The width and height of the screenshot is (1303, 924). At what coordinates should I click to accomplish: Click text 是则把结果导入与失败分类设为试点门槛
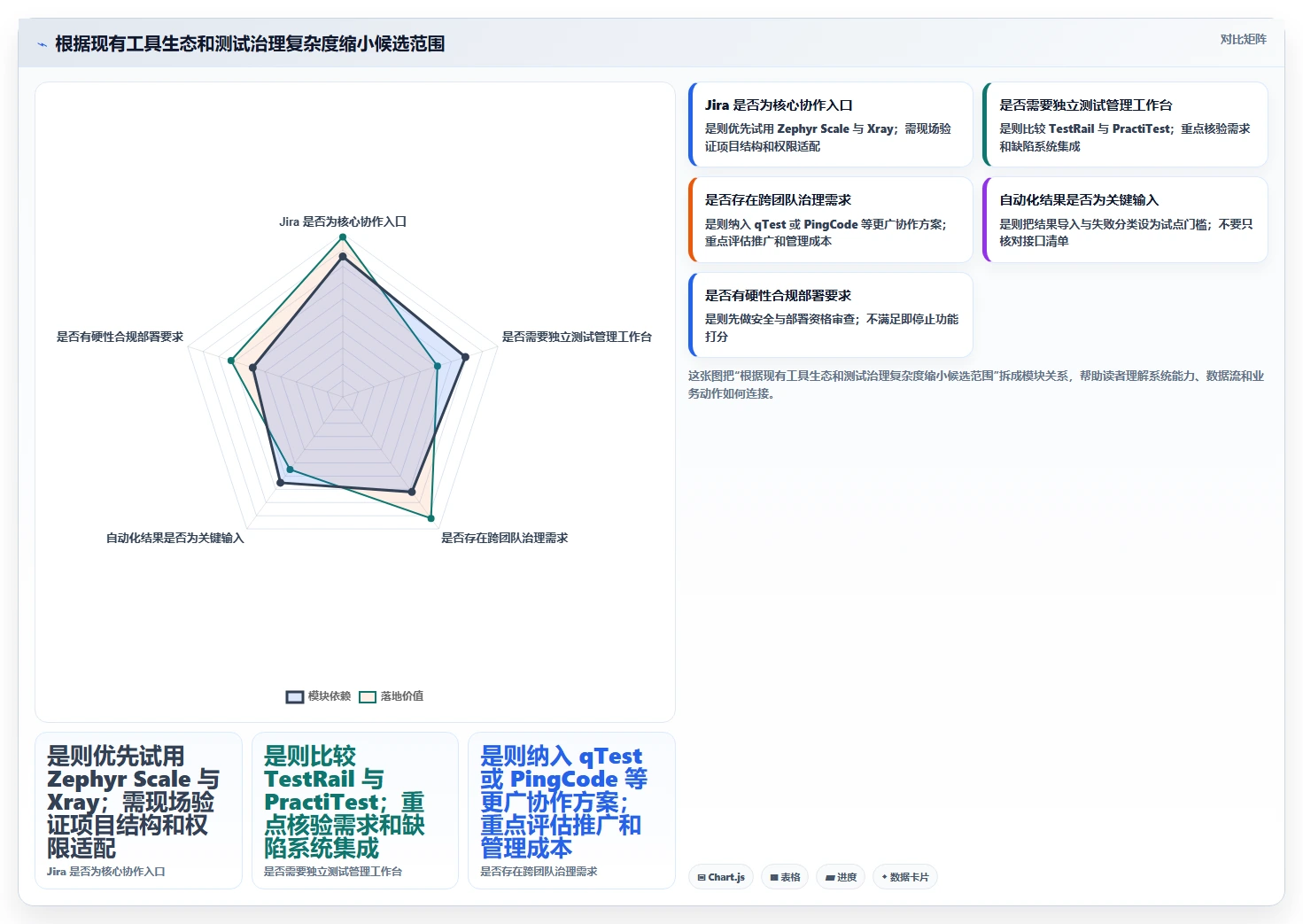tap(1104, 224)
